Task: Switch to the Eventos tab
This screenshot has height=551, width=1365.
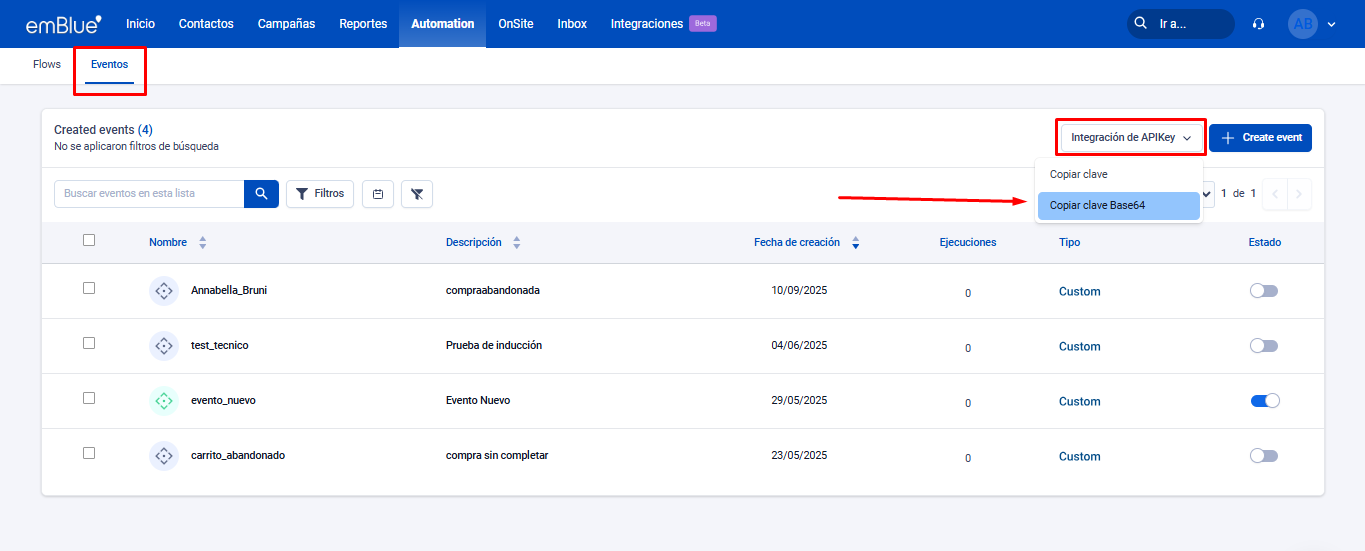Action: tap(109, 65)
